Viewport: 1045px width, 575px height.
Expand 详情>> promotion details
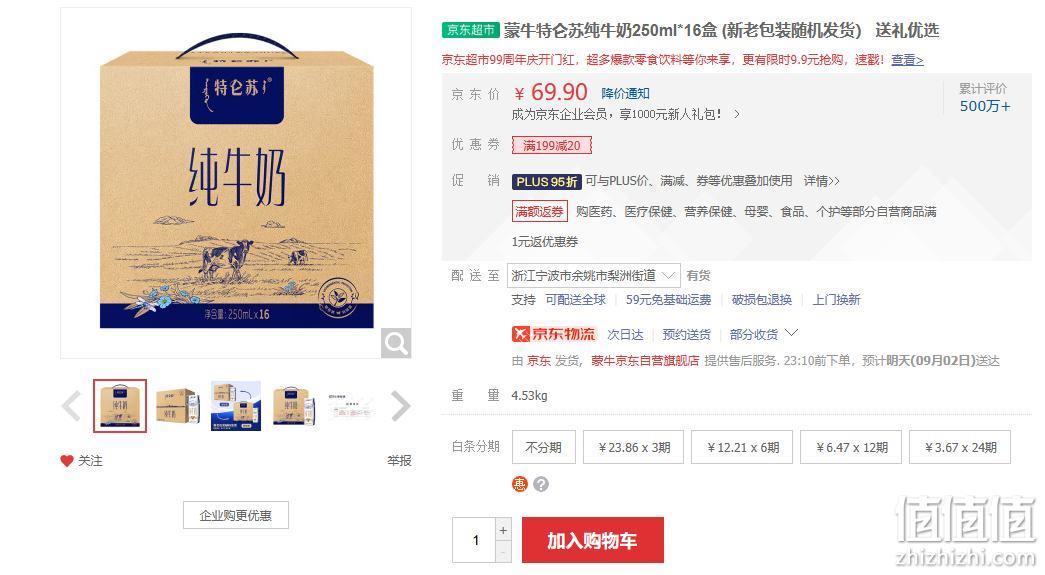click(x=821, y=181)
